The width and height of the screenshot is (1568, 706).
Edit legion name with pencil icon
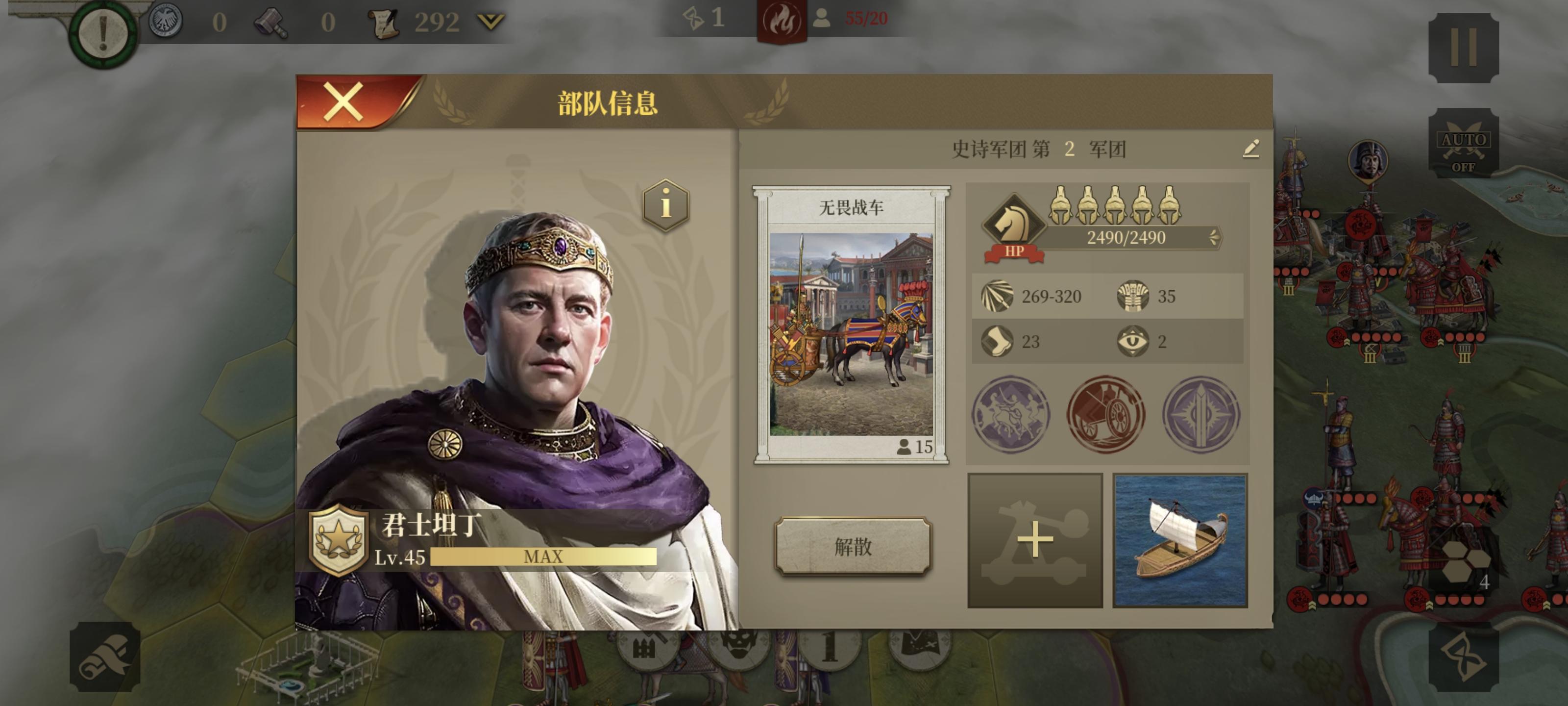pos(1250,149)
